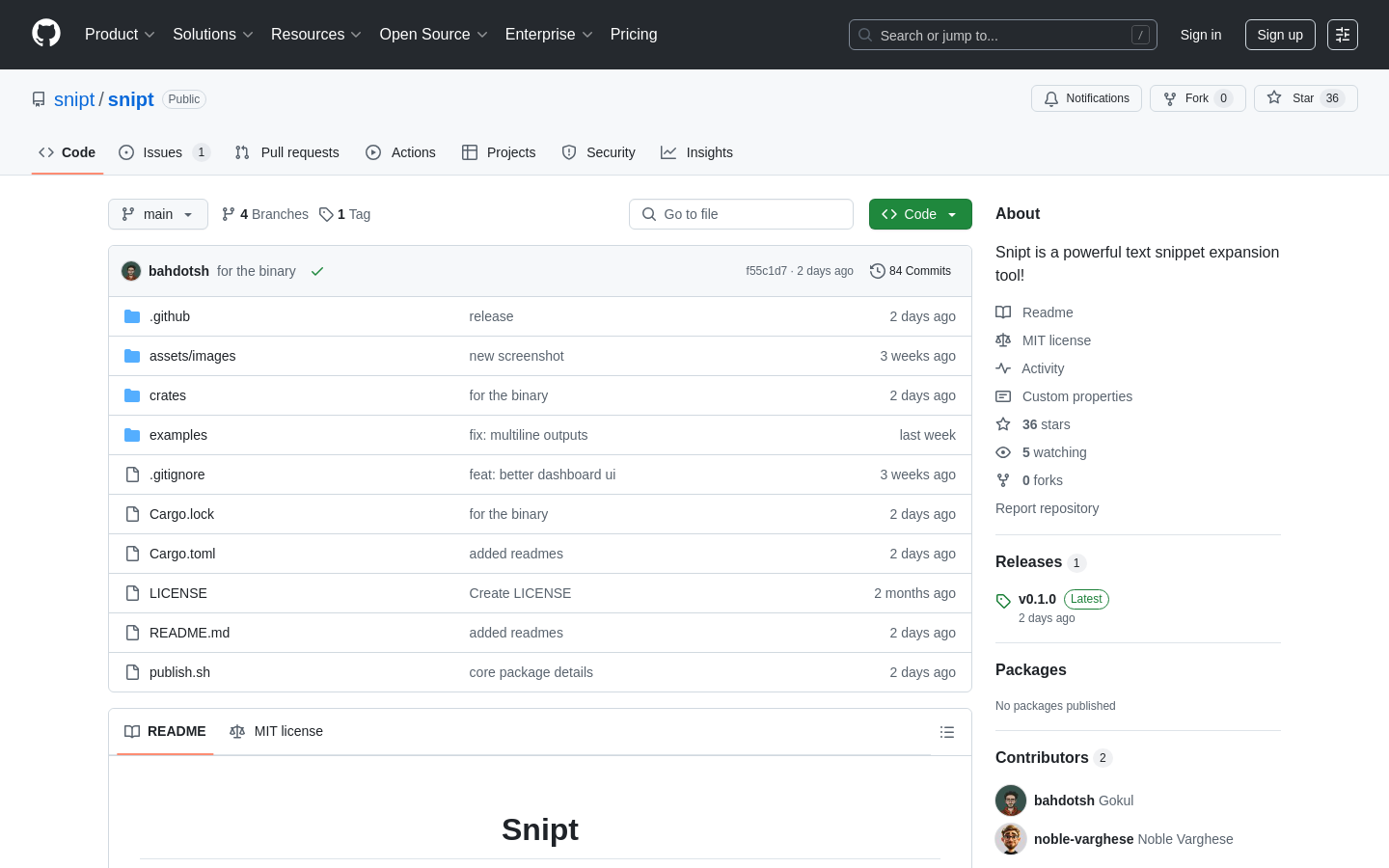Open the publish.sh file
Screen dimensions: 1389x868
point(180,672)
